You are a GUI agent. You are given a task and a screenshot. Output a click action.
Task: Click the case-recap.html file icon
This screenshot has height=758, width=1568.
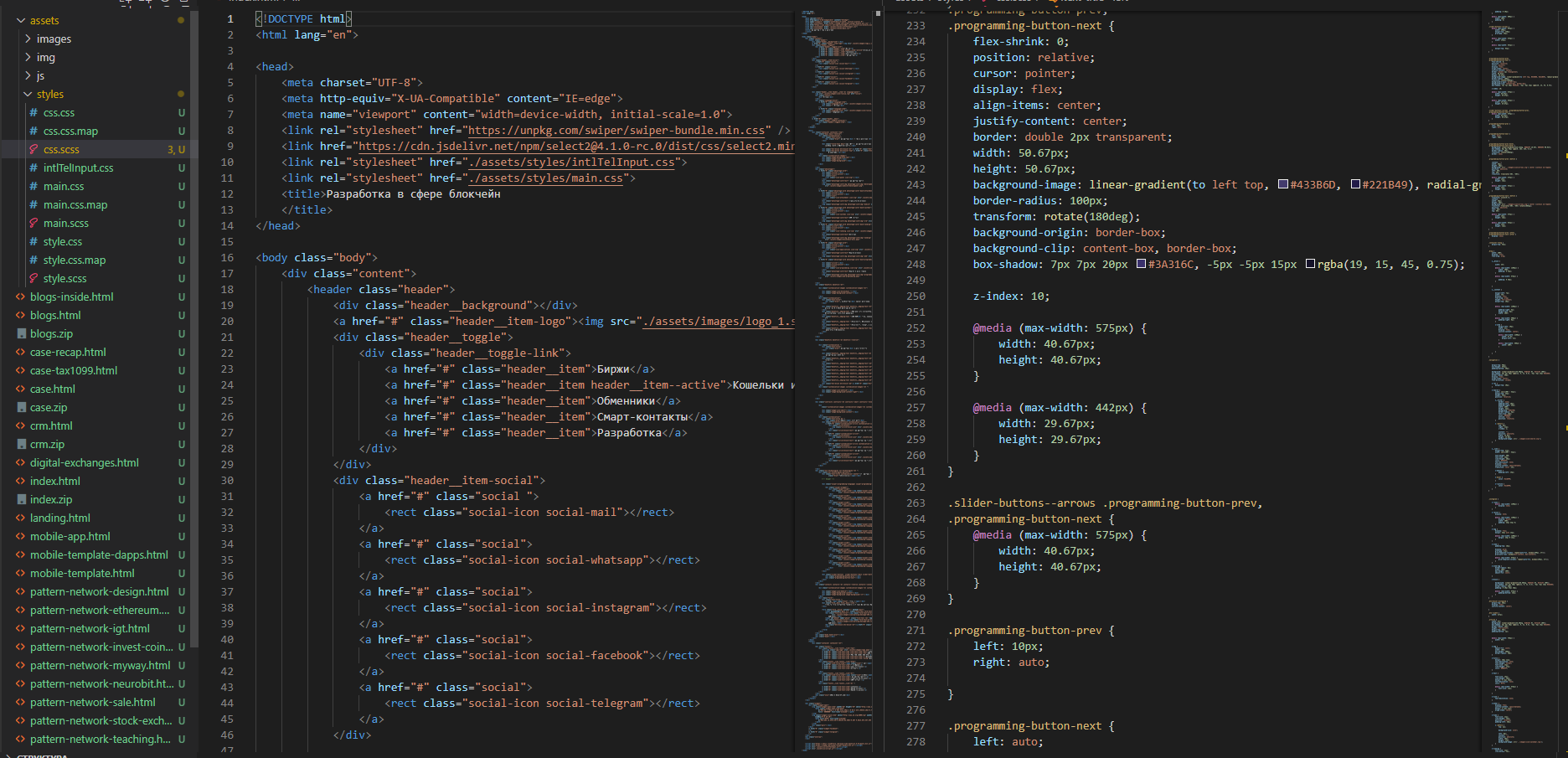(x=21, y=352)
